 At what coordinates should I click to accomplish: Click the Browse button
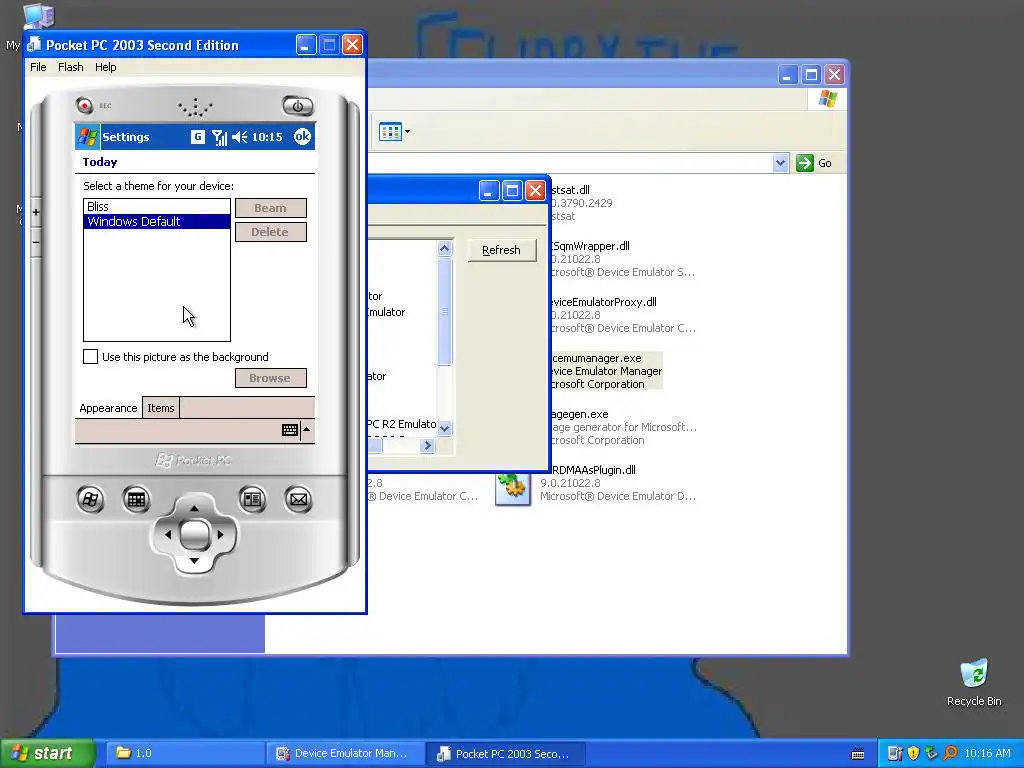coord(270,378)
